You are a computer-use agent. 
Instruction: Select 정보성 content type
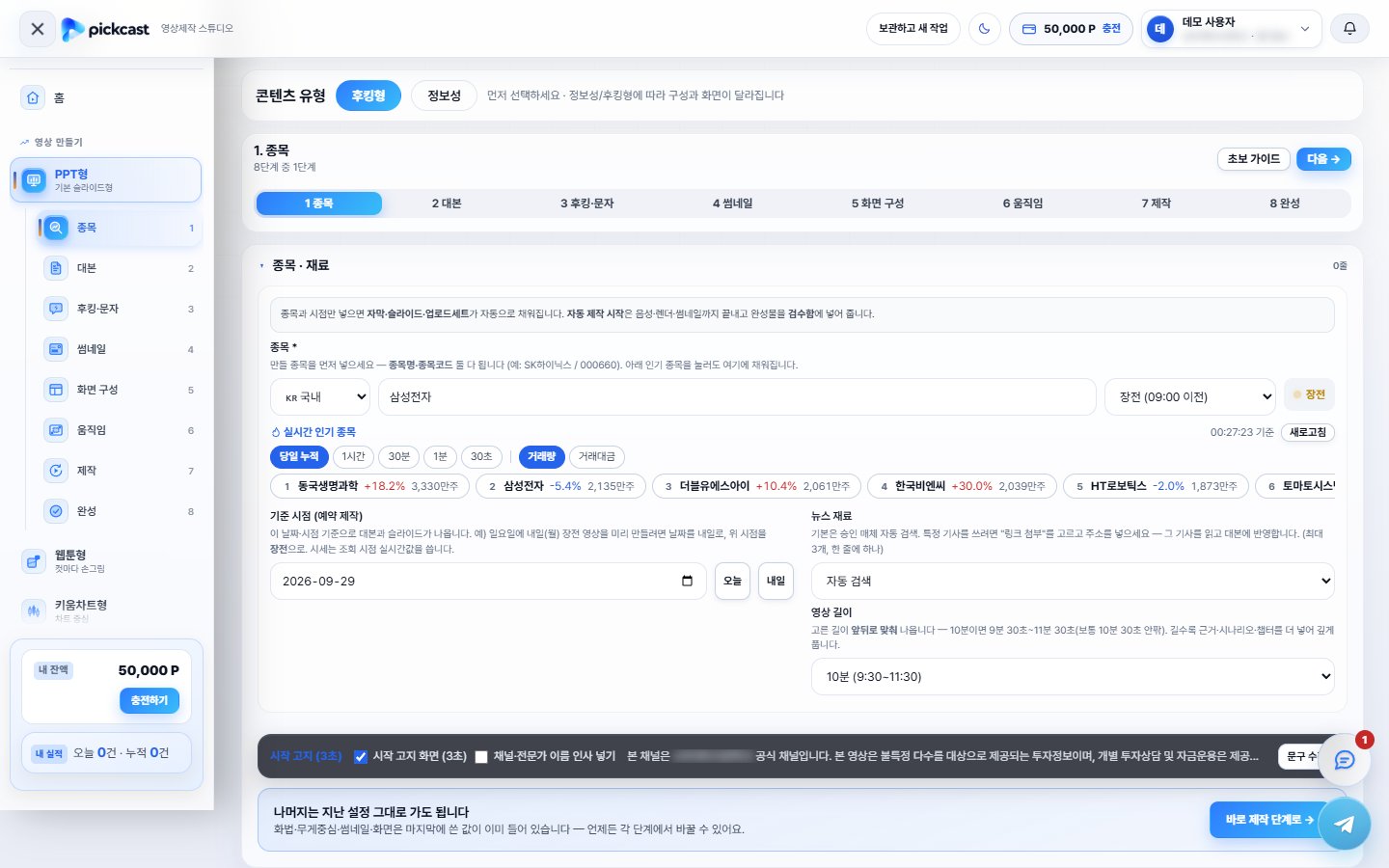point(445,95)
